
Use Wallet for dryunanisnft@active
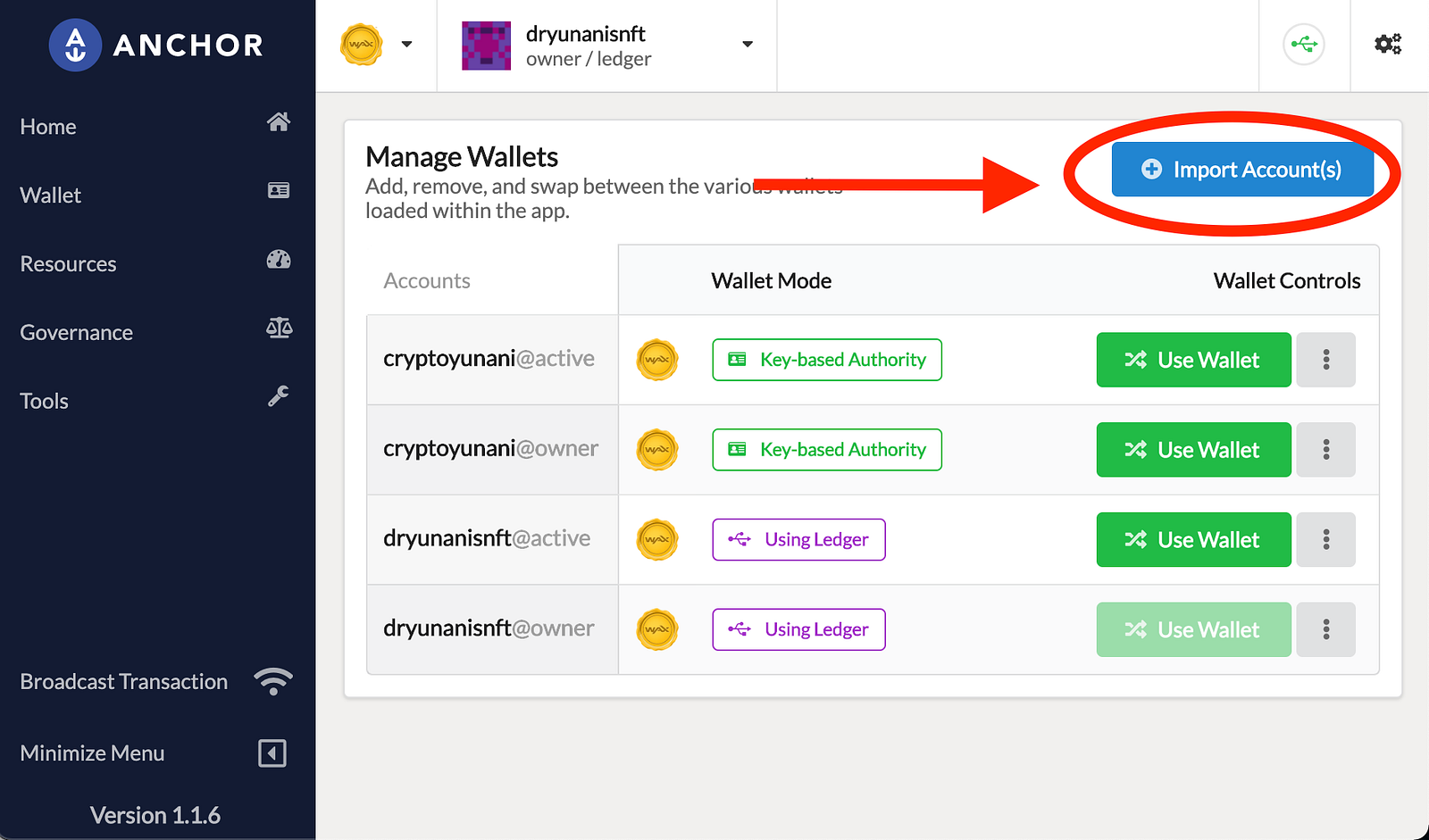(x=1193, y=539)
